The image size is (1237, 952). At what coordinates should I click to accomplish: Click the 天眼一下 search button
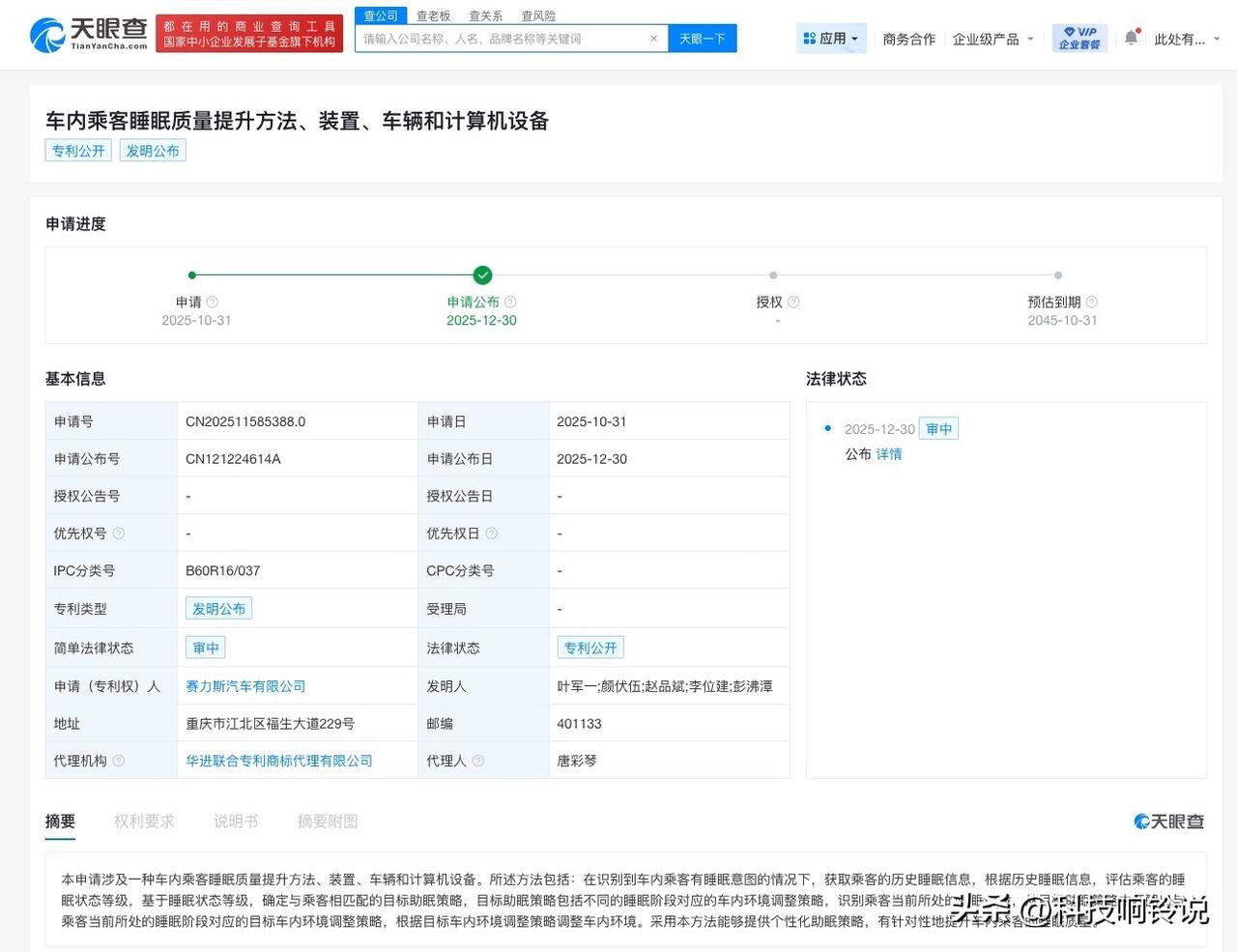703,38
